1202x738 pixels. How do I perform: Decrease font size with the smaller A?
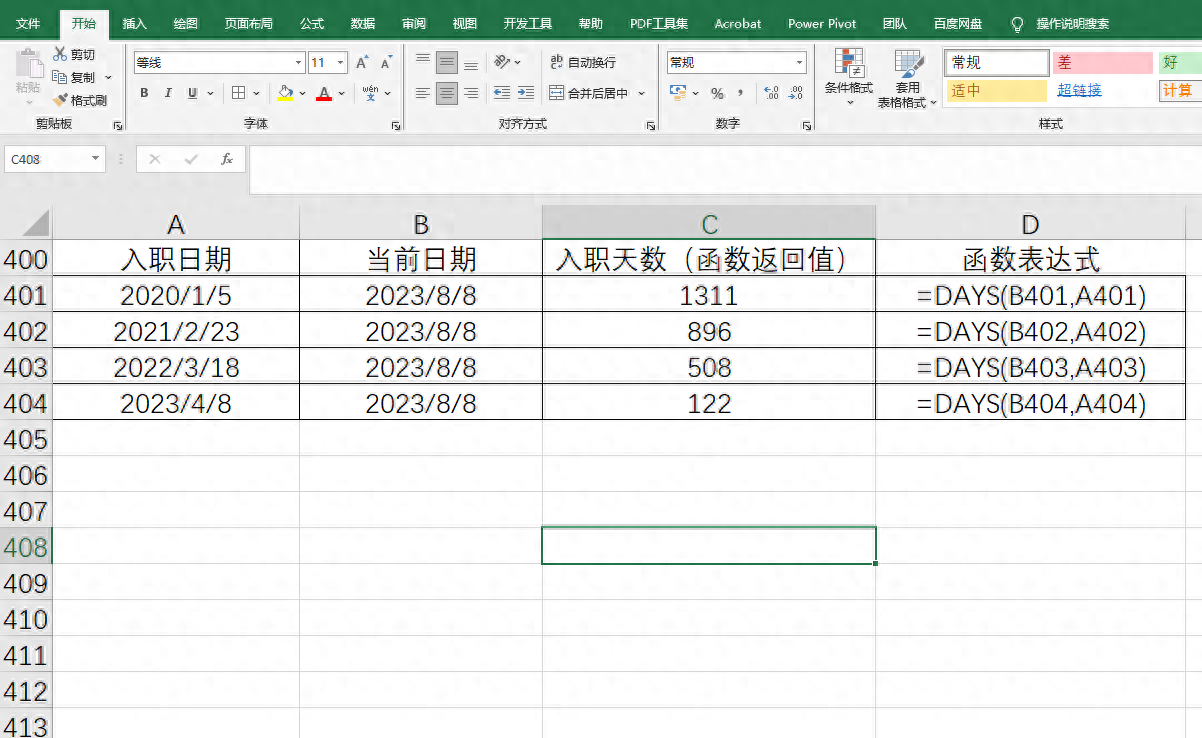coord(385,62)
